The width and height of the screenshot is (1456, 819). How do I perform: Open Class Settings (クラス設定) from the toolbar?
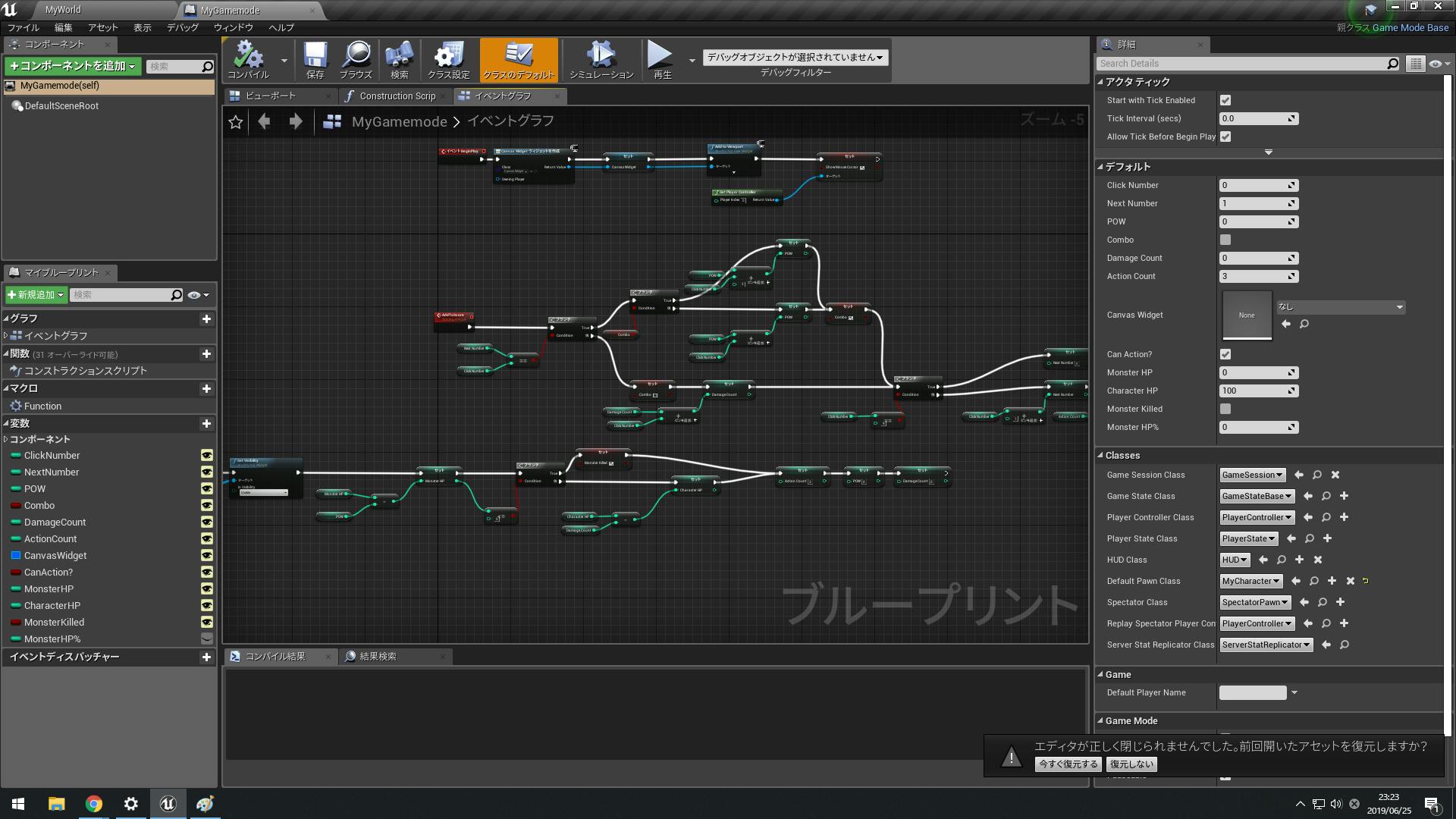tap(448, 59)
